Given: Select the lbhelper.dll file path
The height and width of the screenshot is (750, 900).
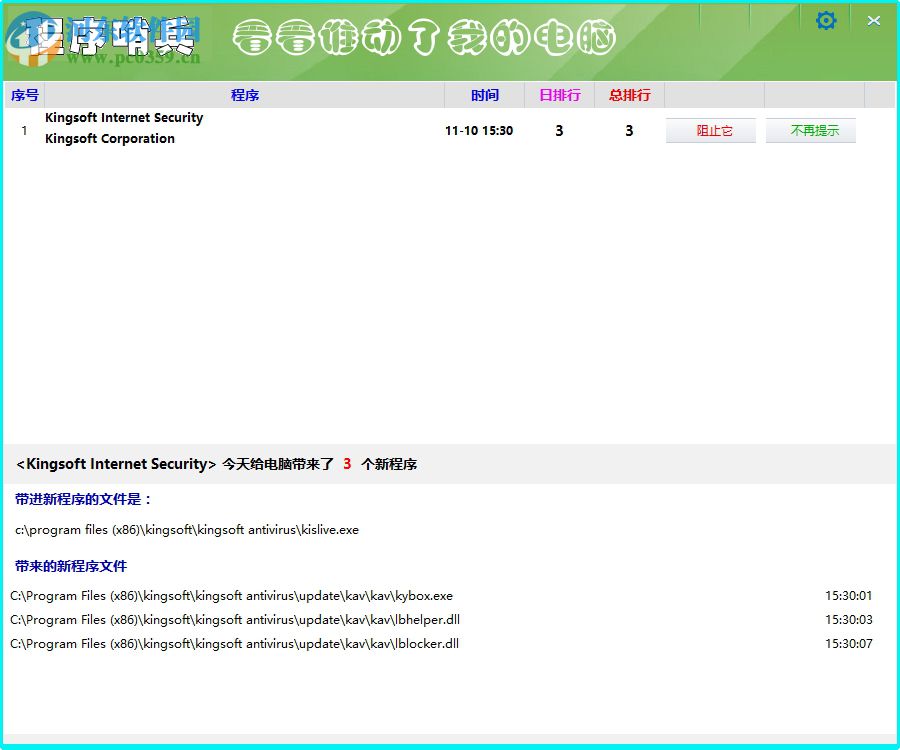Looking at the screenshot, I should click(x=235, y=620).
